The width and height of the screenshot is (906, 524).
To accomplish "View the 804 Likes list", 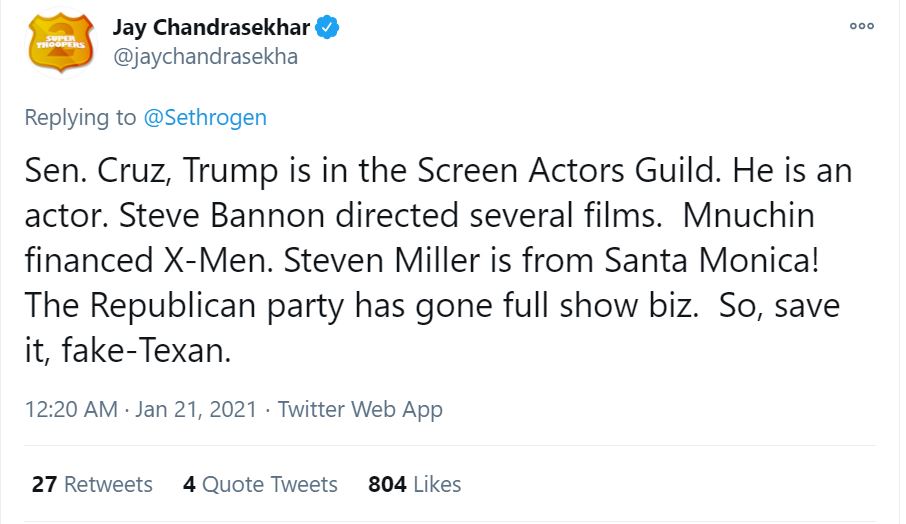I will coord(415,484).
